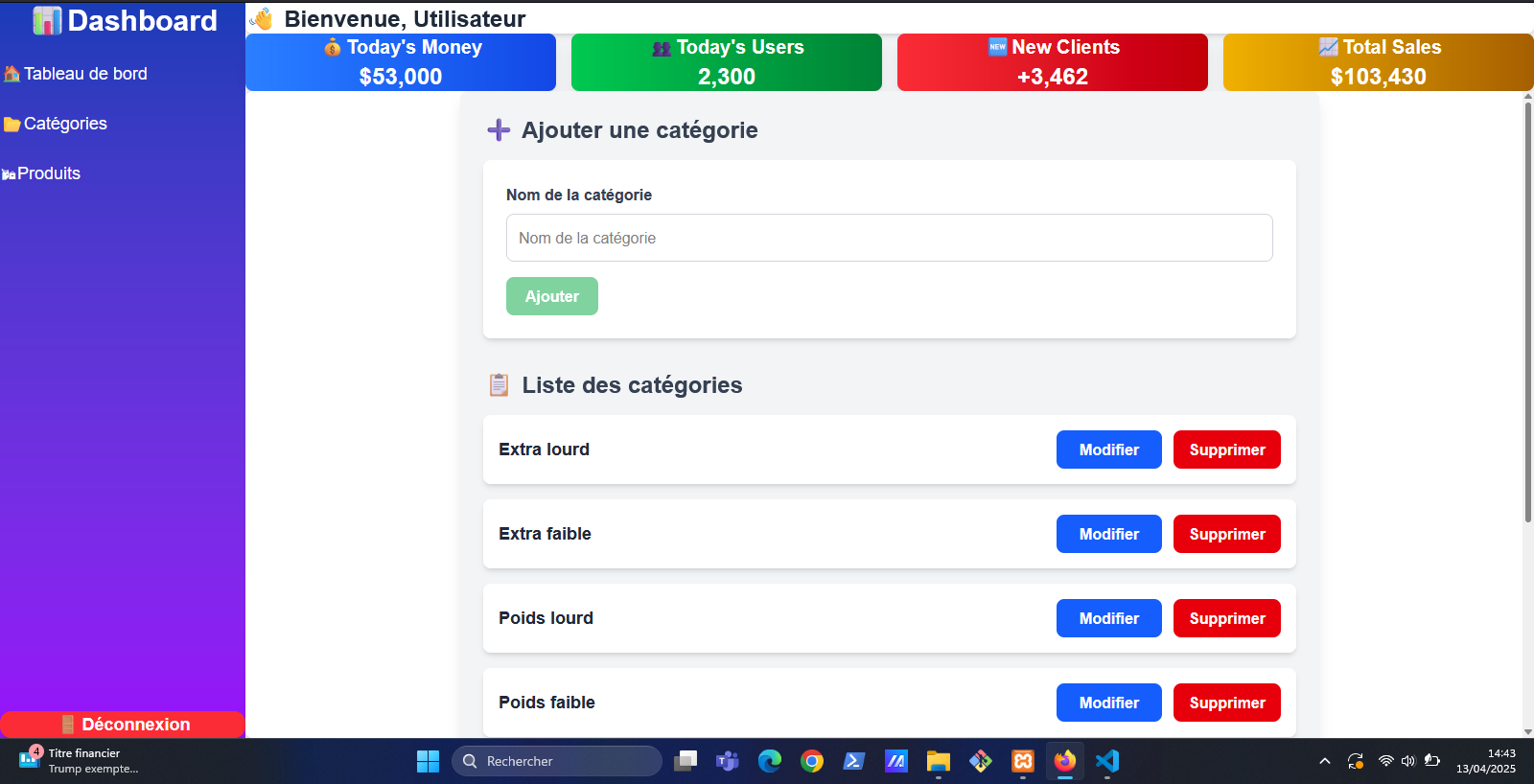Click the Poids faible category name
Viewport: 1534px width, 784px height.
(546, 703)
